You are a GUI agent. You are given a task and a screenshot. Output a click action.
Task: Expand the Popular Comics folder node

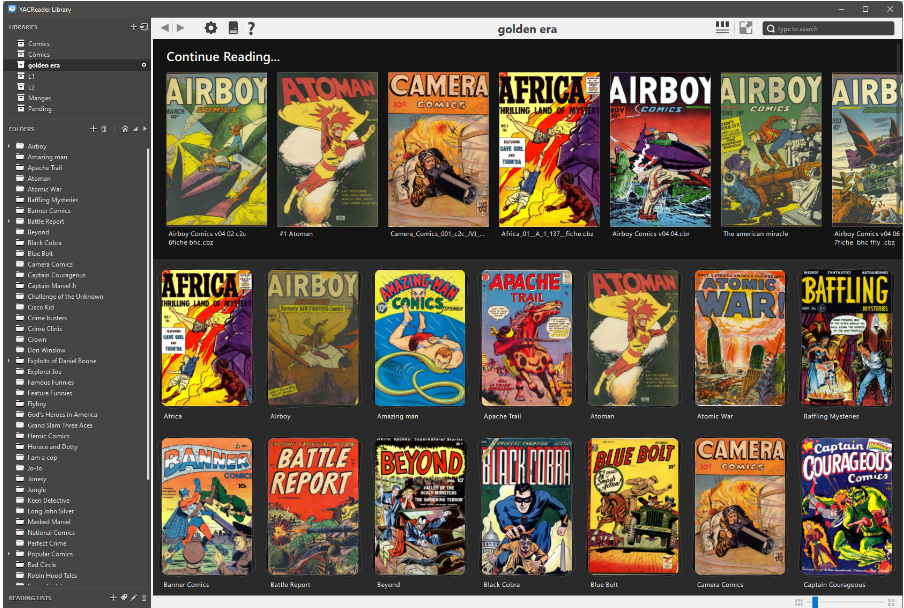tap(9, 554)
